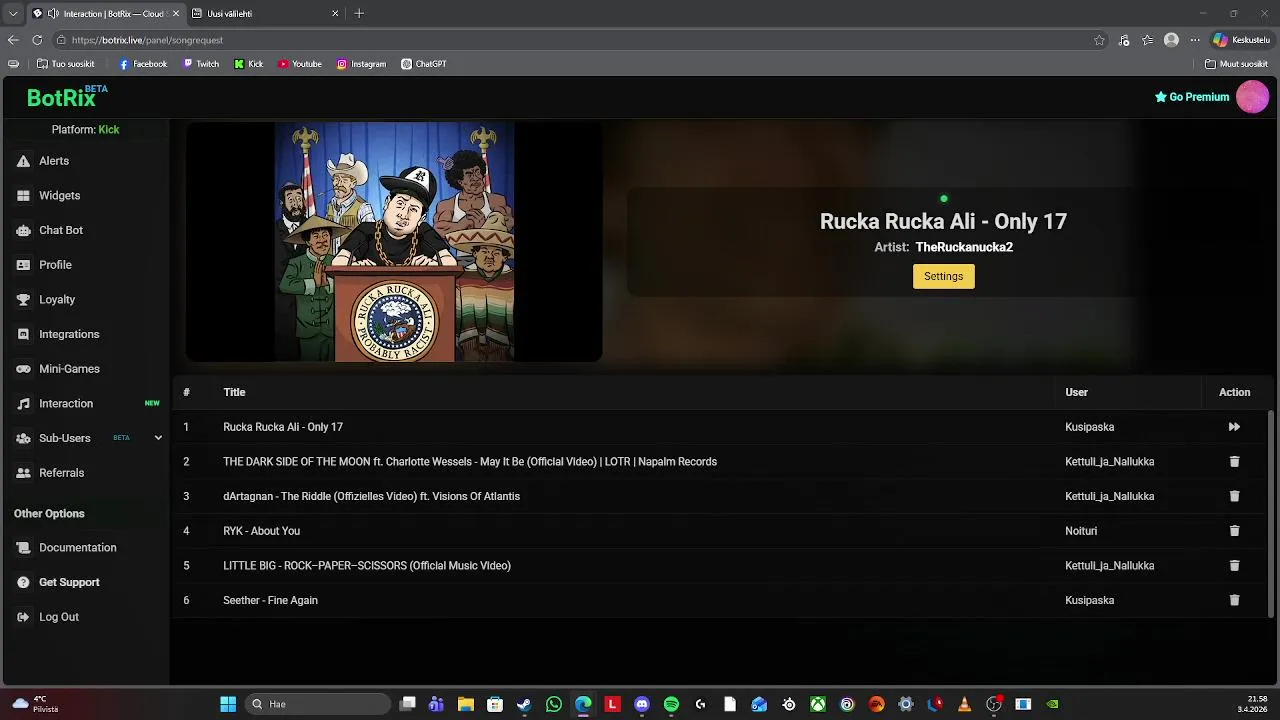Open Alerts in the sidebar
This screenshot has height=720, width=1280.
(x=85, y=161)
